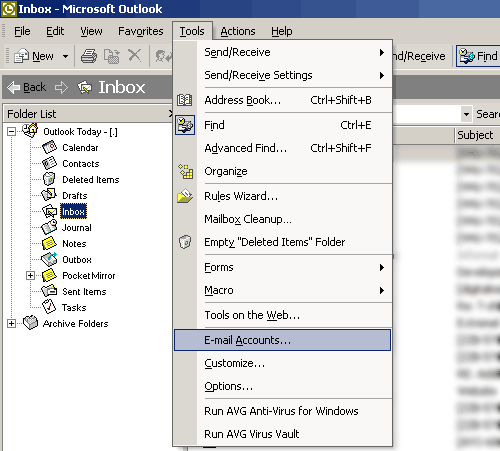Click the Print toolbar icon
Screen dimensions: 500x451
click(89, 56)
